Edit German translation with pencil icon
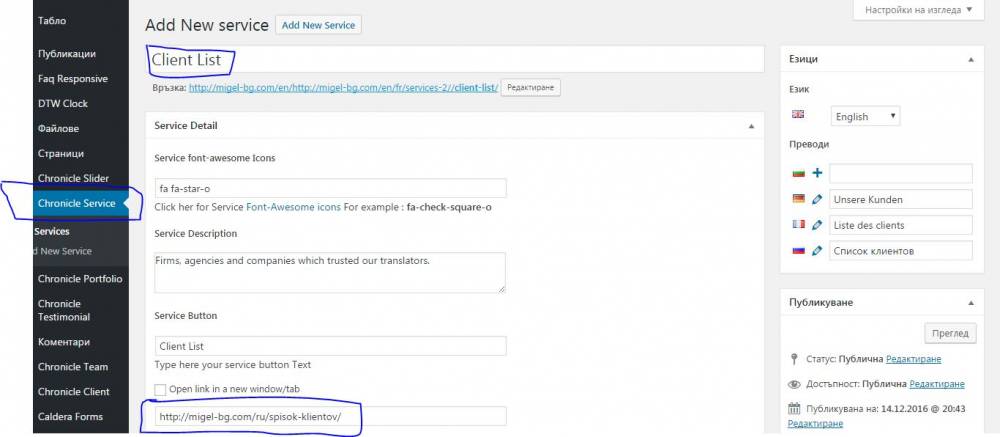The height and width of the screenshot is (437, 1000). [x=817, y=199]
